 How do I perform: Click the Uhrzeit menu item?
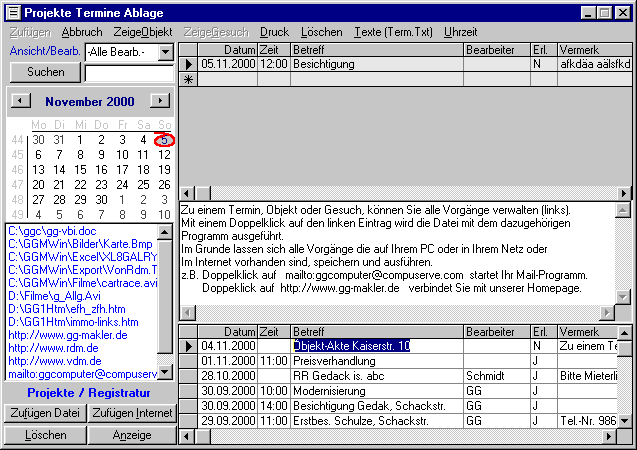point(460,32)
